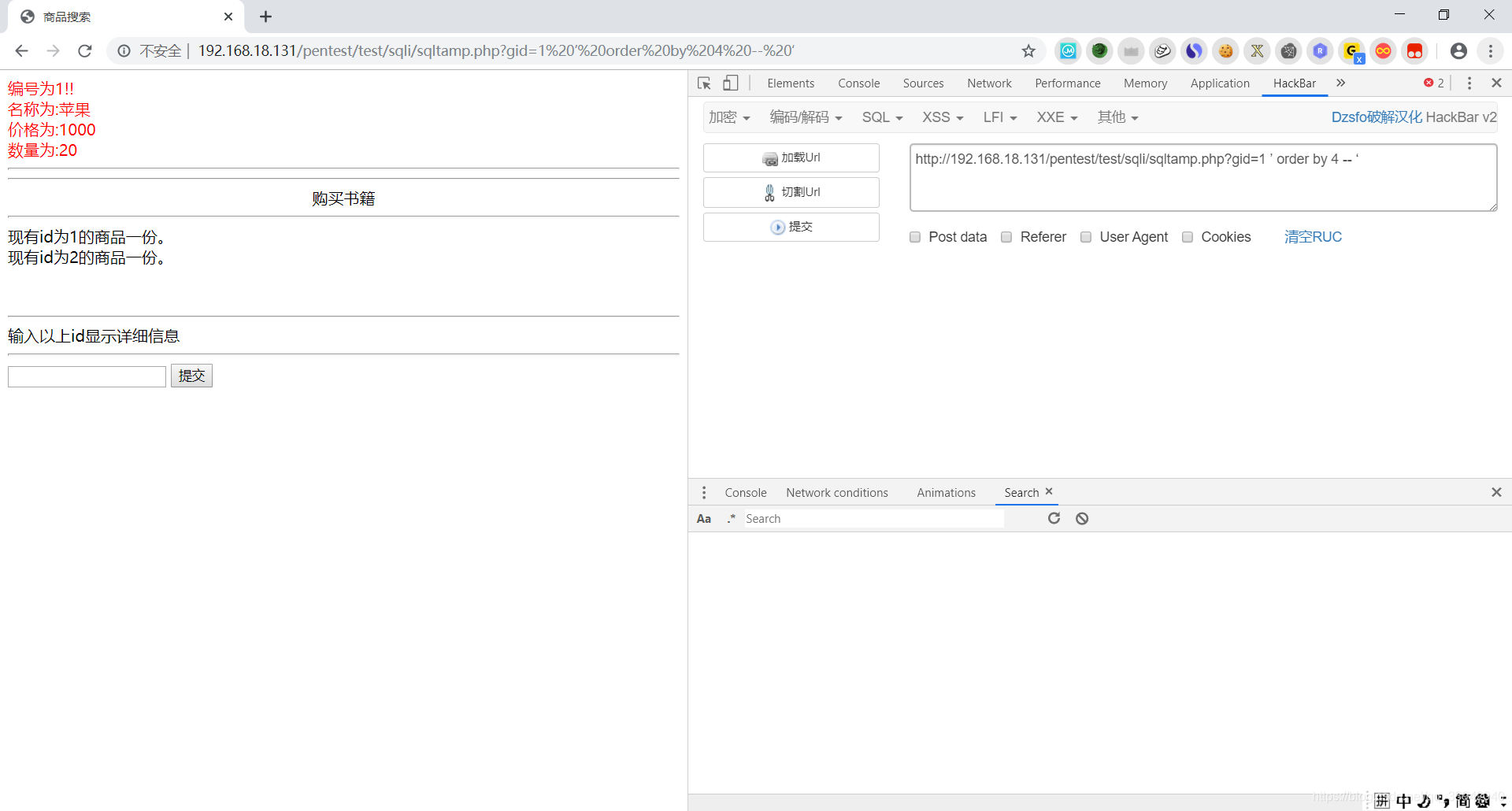Screen dimensions: 1512x811
Task: Open the XSS dropdown menu
Action: 943,117
